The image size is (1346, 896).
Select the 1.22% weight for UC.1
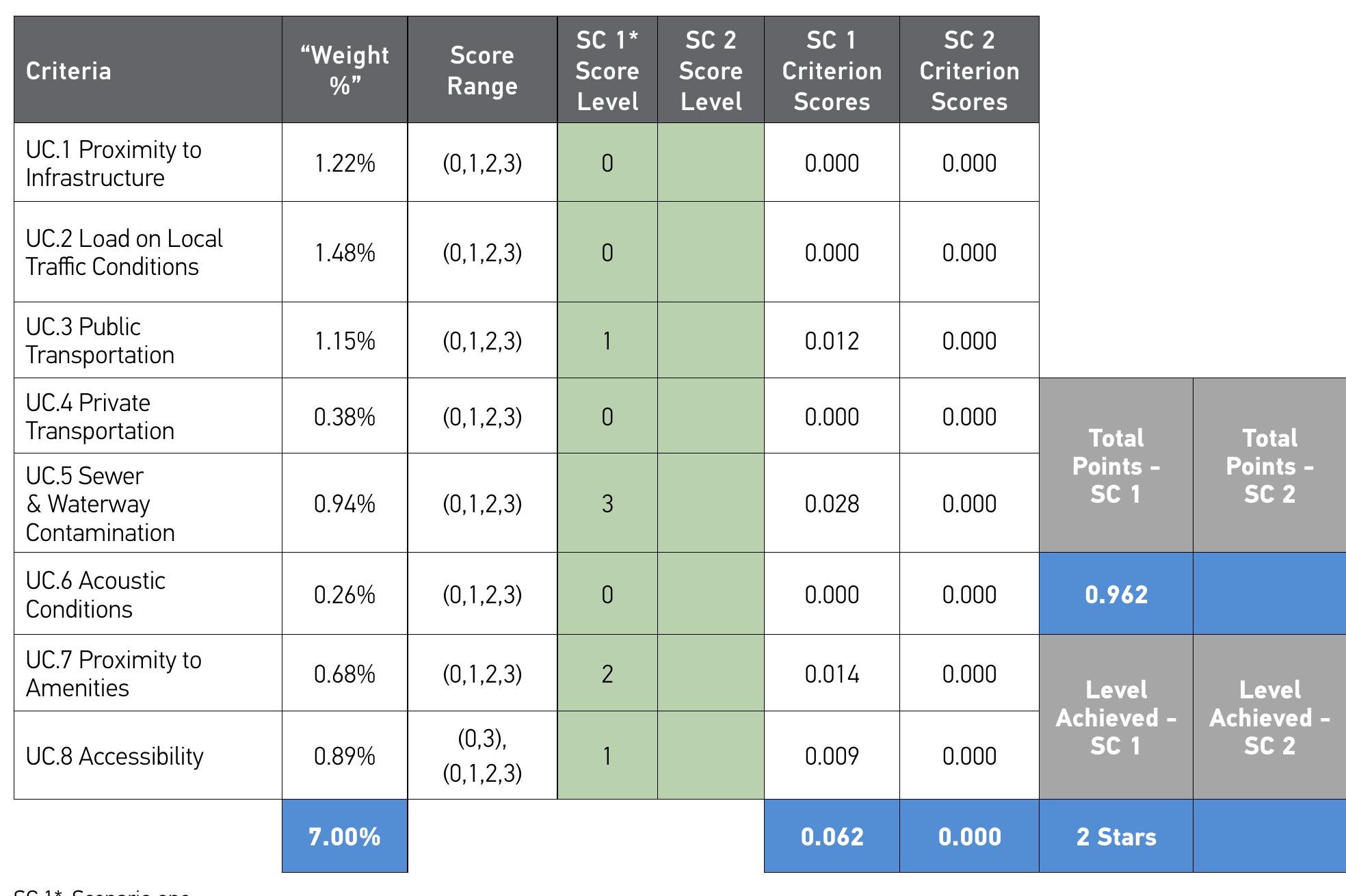345,163
